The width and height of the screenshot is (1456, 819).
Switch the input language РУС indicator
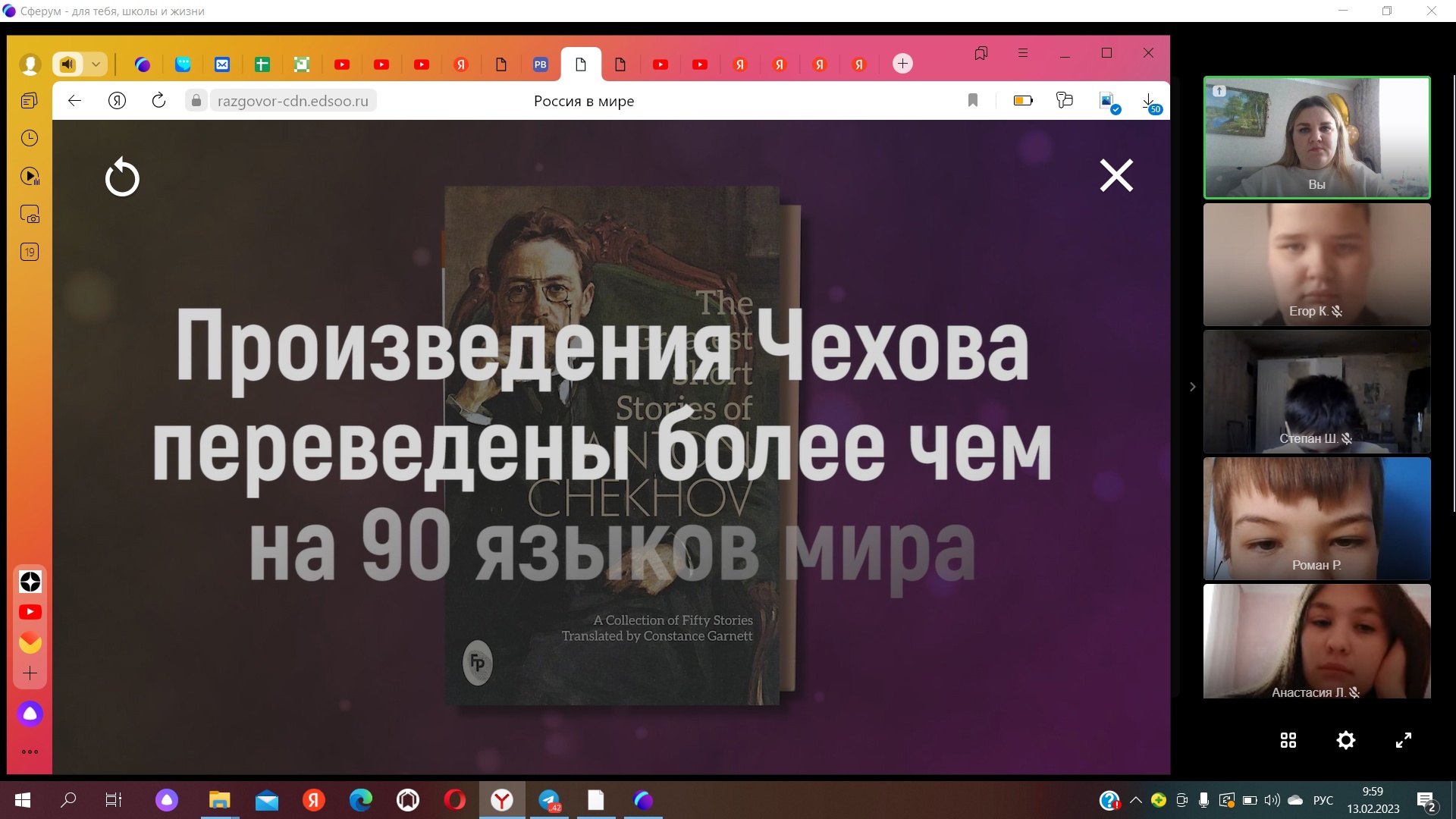pos(1323,800)
